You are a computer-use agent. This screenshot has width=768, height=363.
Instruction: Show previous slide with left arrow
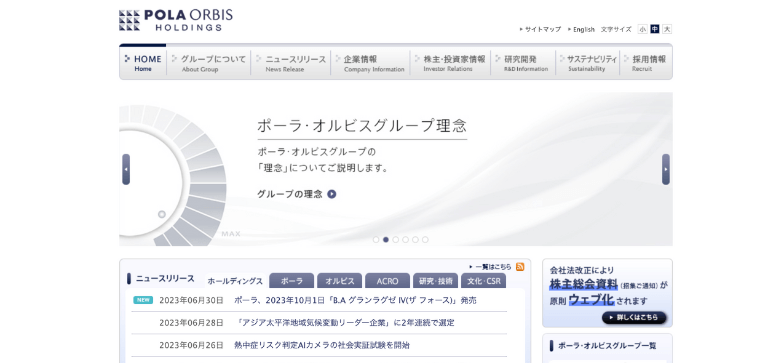(x=126, y=169)
